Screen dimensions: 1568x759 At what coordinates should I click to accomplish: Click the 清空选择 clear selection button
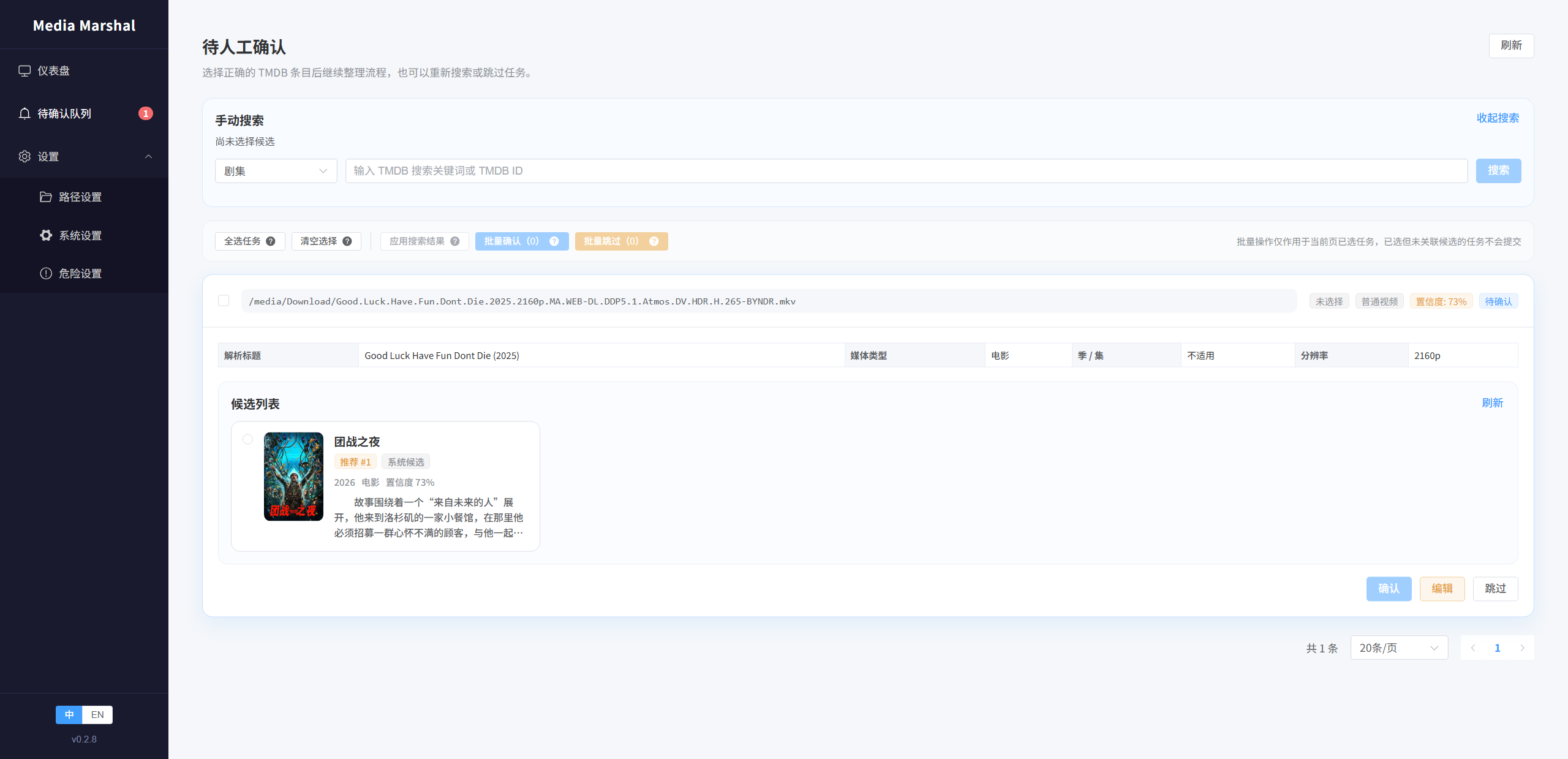[x=326, y=241]
